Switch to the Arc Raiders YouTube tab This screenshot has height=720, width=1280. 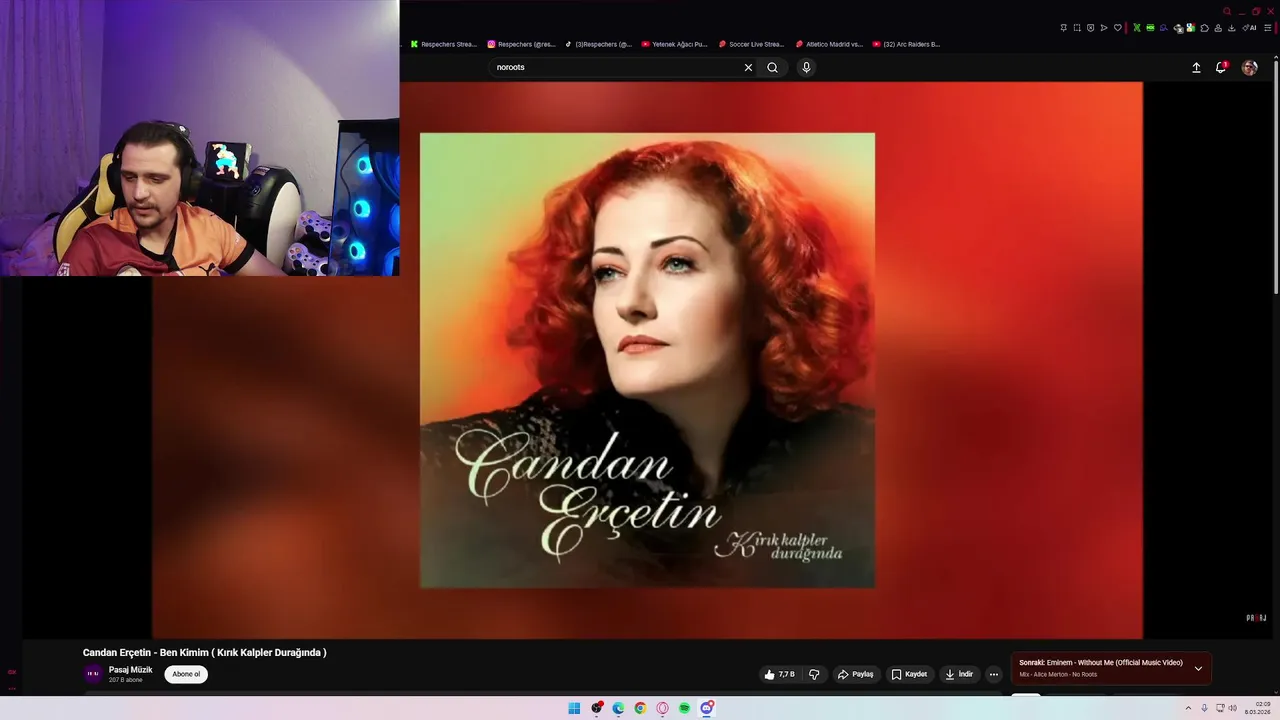point(906,44)
